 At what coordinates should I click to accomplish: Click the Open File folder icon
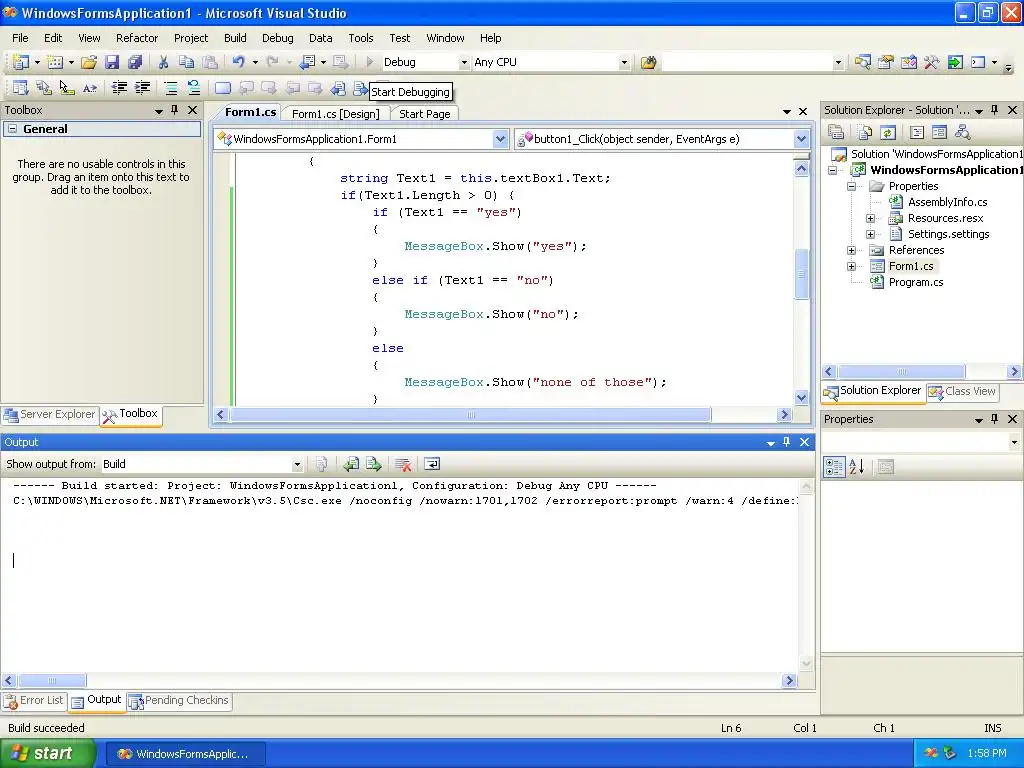(89, 62)
